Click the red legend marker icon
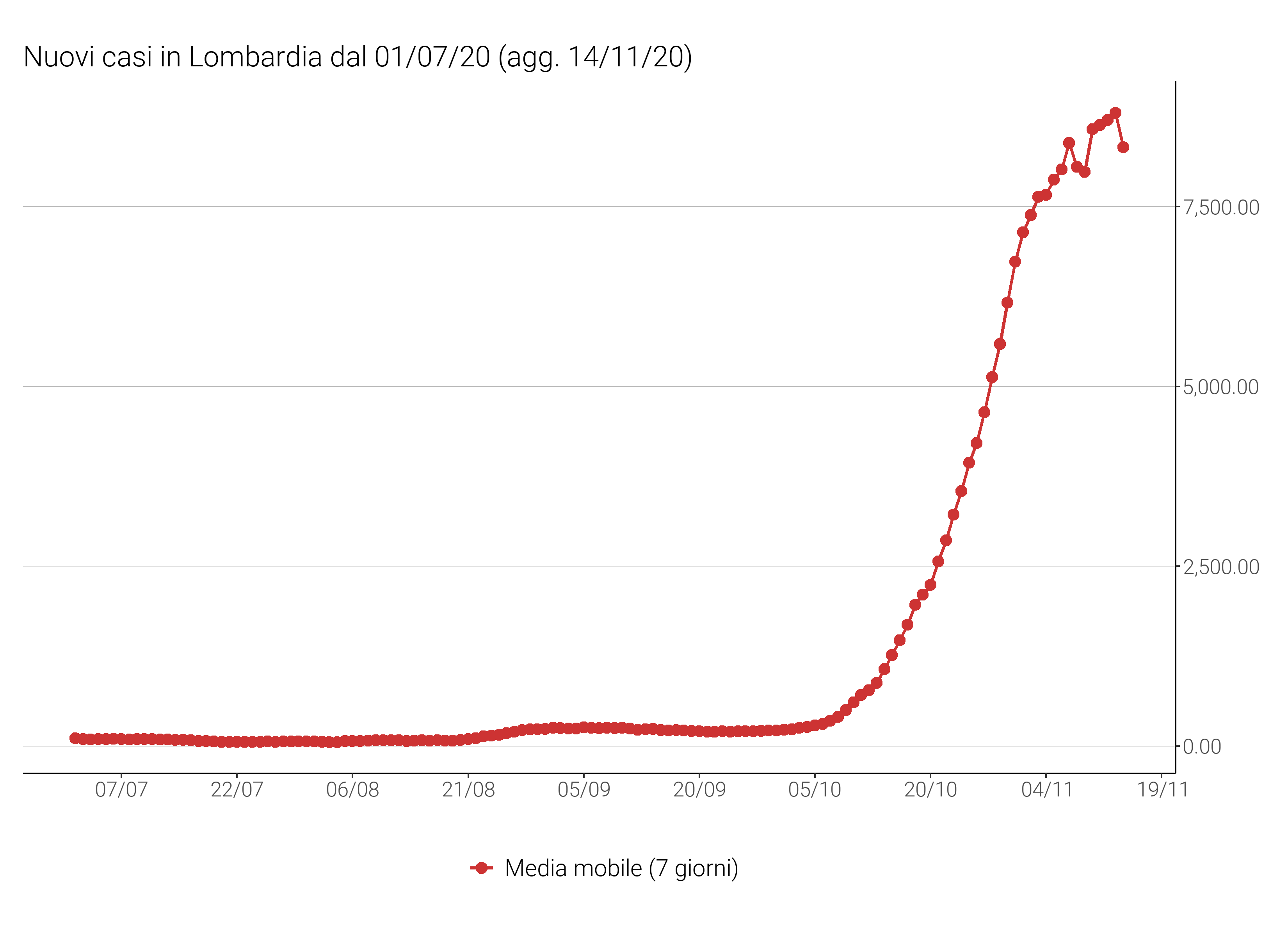1288x937 pixels. click(481, 868)
